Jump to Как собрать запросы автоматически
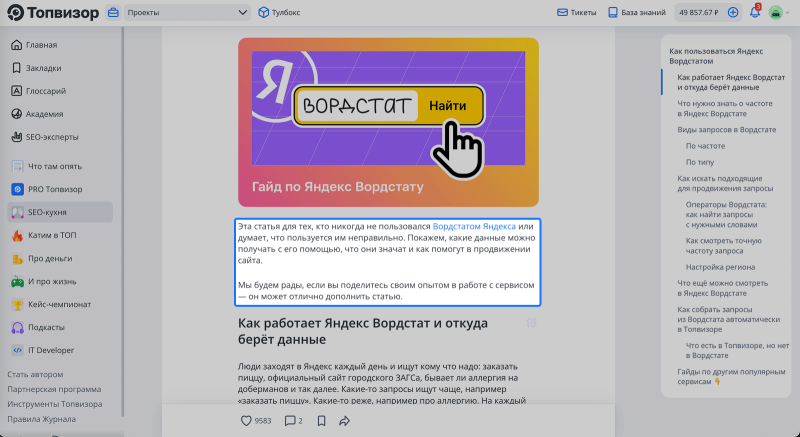The image size is (800, 437). pos(729,319)
